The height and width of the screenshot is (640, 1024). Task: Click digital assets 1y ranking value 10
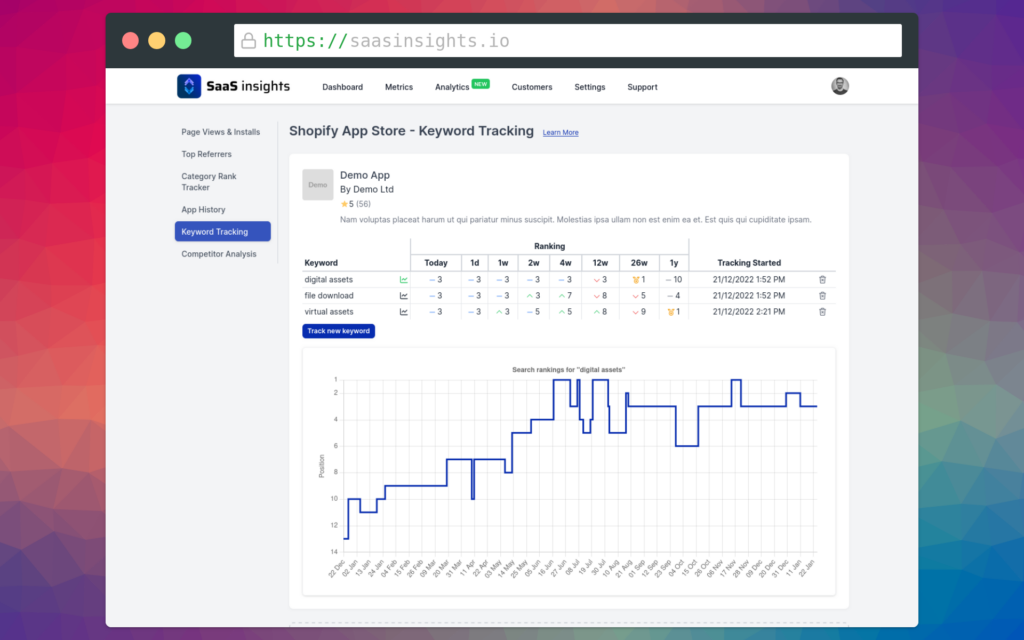point(677,280)
